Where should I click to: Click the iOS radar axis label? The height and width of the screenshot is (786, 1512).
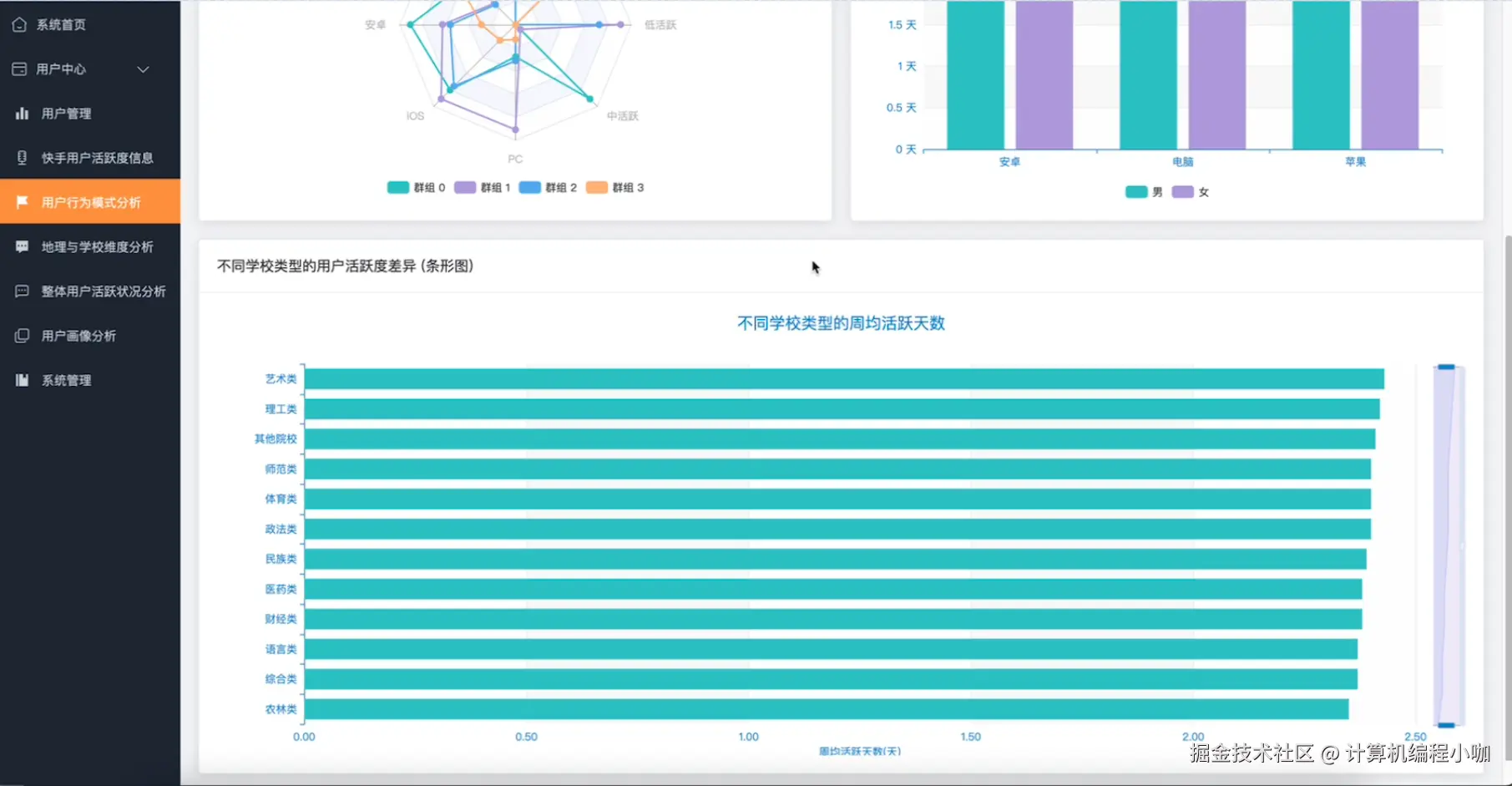pyautogui.click(x=415, y=116)
